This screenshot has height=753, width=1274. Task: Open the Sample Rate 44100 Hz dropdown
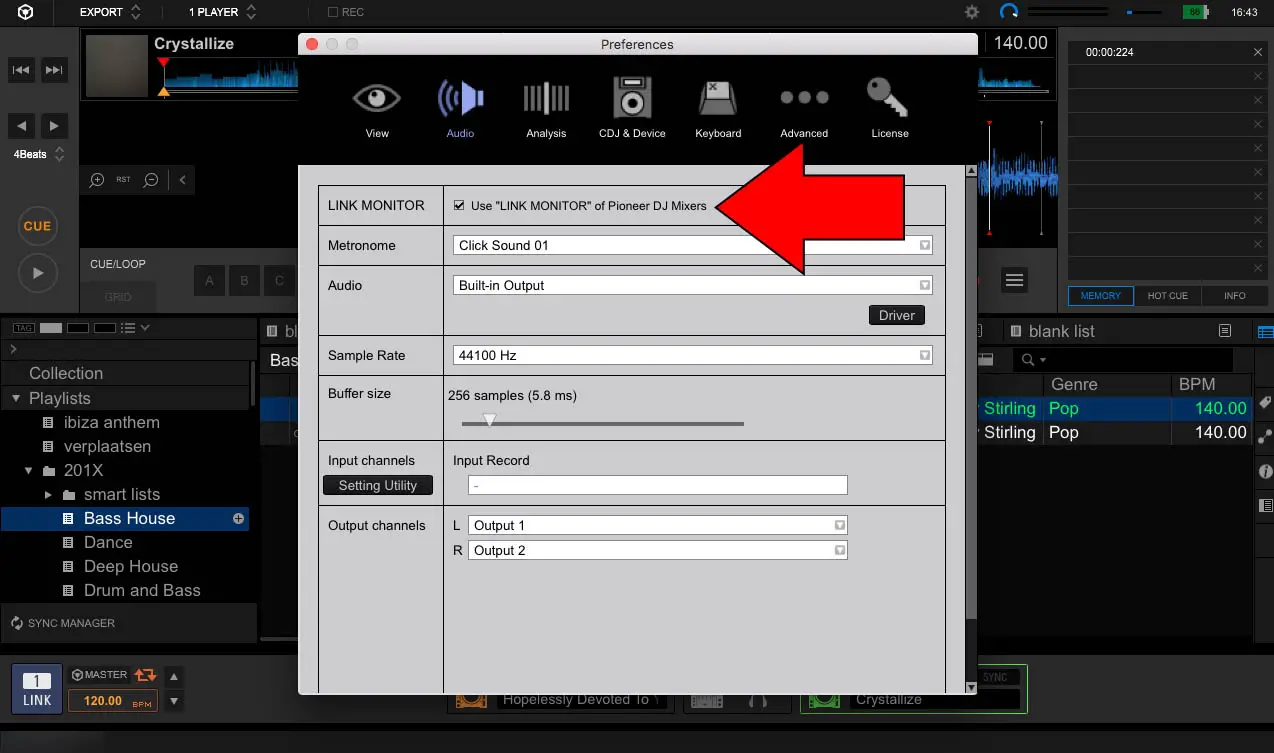(692, 355)
